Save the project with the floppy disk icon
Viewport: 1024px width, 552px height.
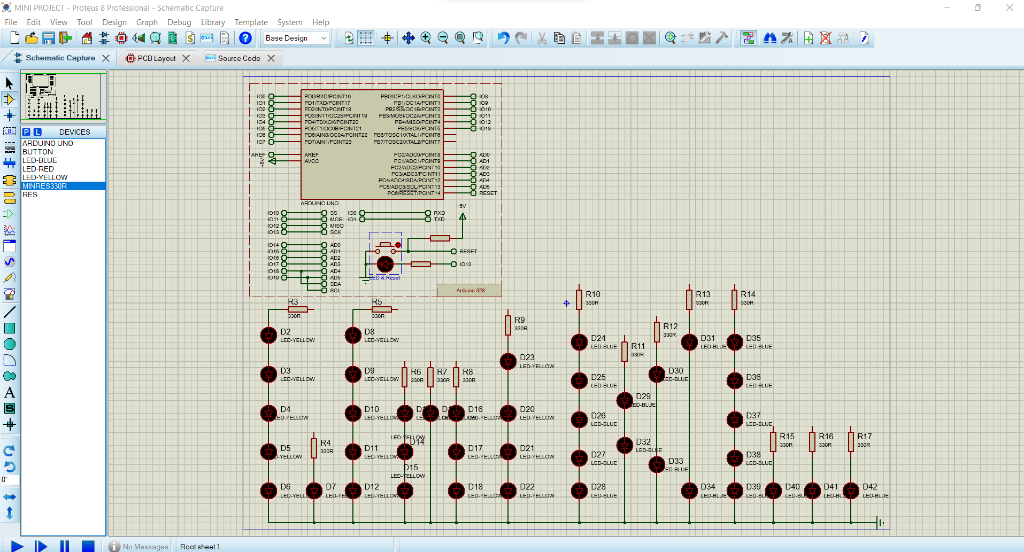tap(48, 39)
